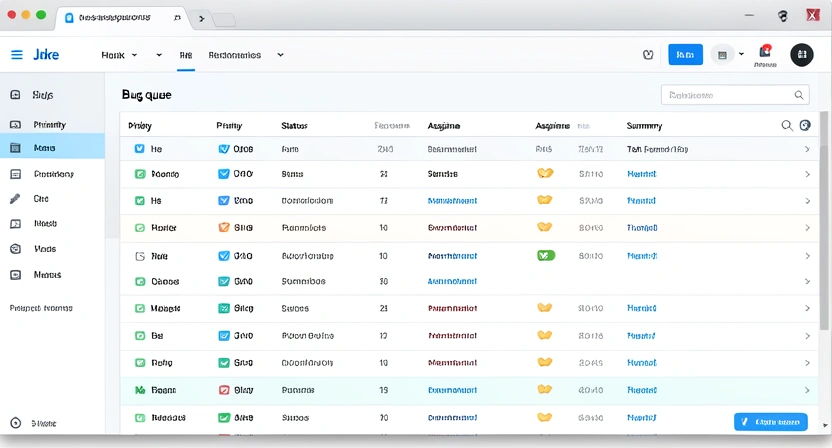Viewport: 832px width, 448px height.
Task: Select the Clre pencil sidebar icon
Action: coord(15,199)
